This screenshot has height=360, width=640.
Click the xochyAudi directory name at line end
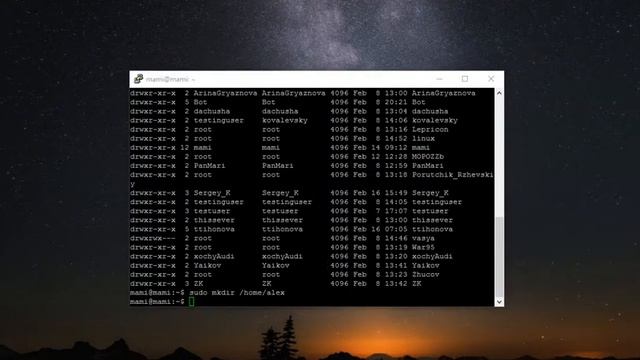[x=432, y=256]
